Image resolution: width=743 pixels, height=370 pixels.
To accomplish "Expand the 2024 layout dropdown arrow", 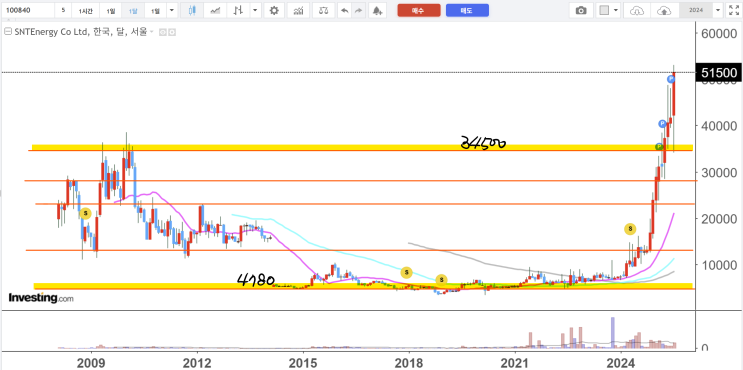I will [718, 10].
